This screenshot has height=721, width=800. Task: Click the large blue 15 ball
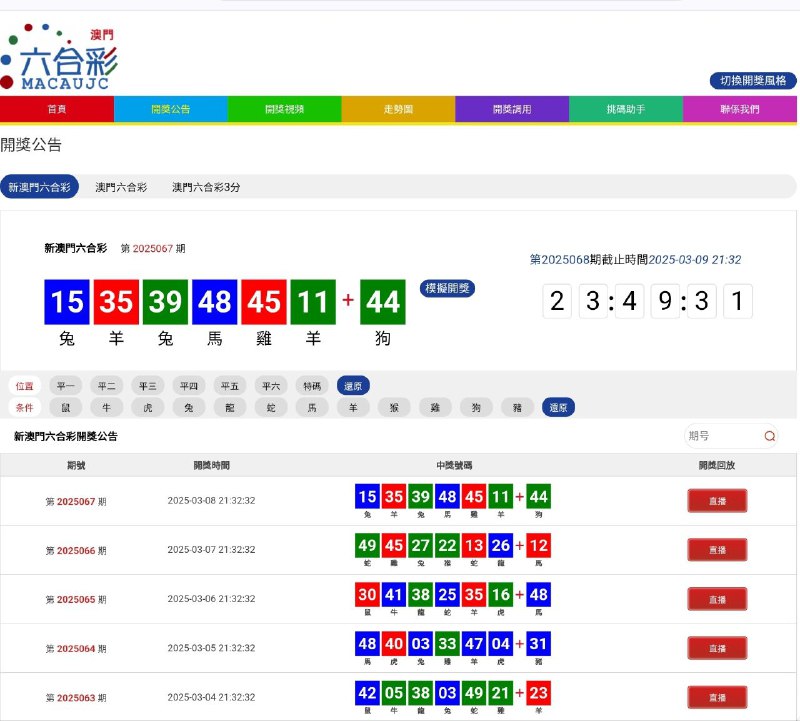tap(67, 302)
